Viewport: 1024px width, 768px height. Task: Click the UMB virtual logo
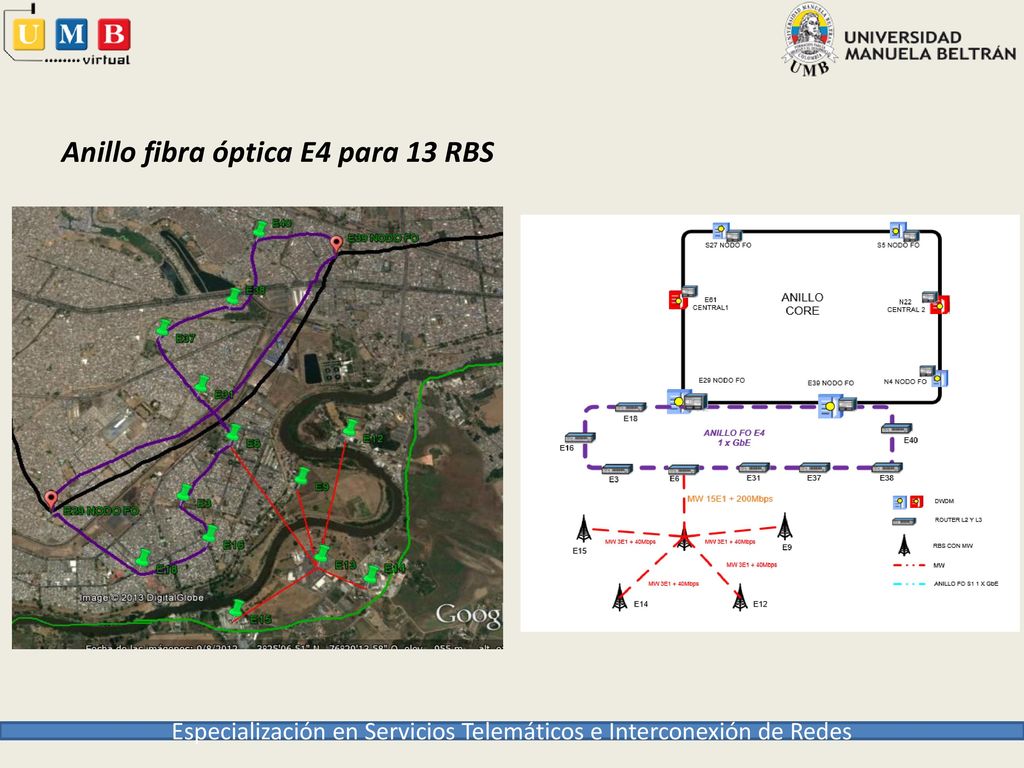point(67,34)
